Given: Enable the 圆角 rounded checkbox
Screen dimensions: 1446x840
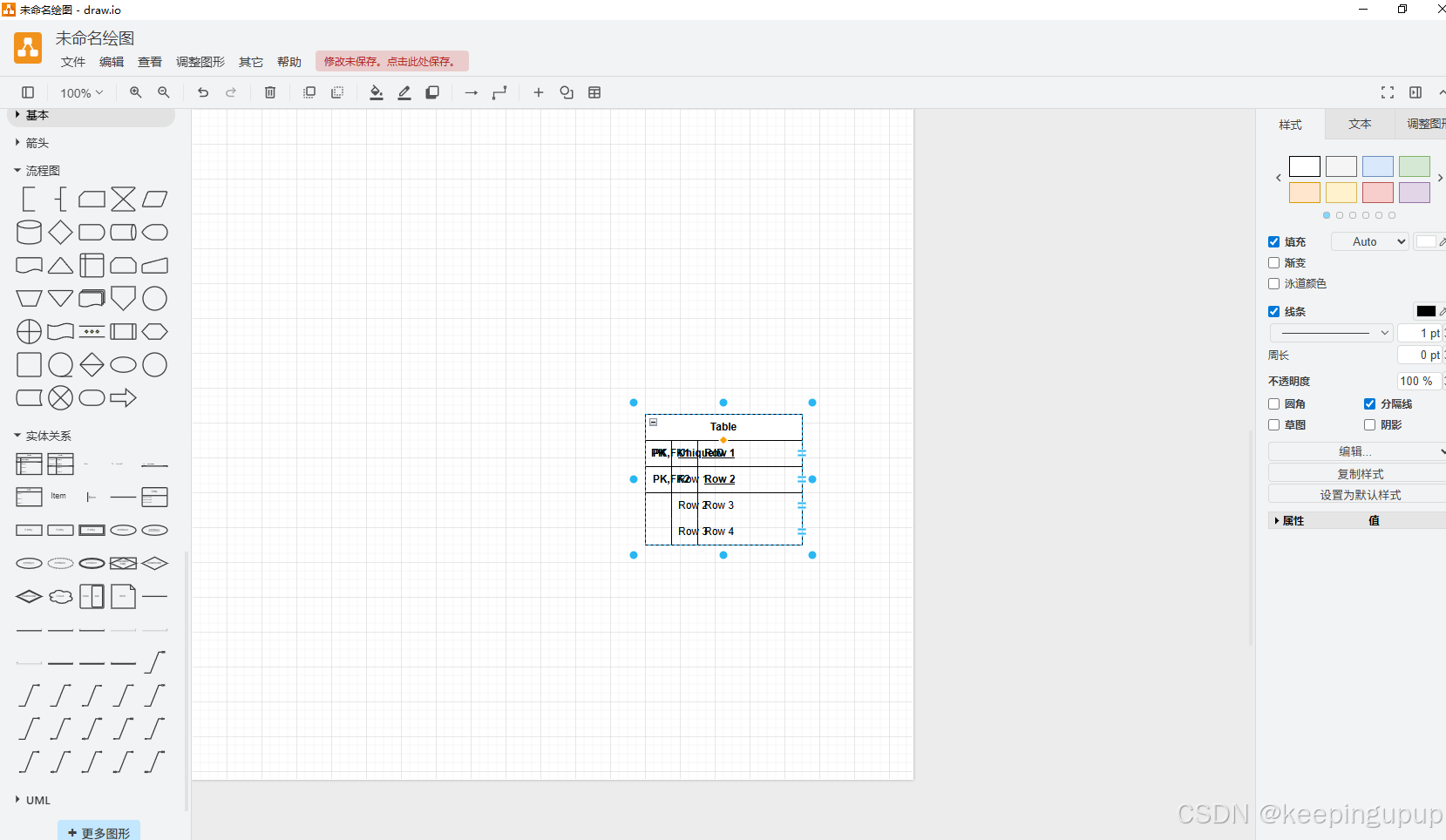Looking at the screenshot, I should point(1274,404).
